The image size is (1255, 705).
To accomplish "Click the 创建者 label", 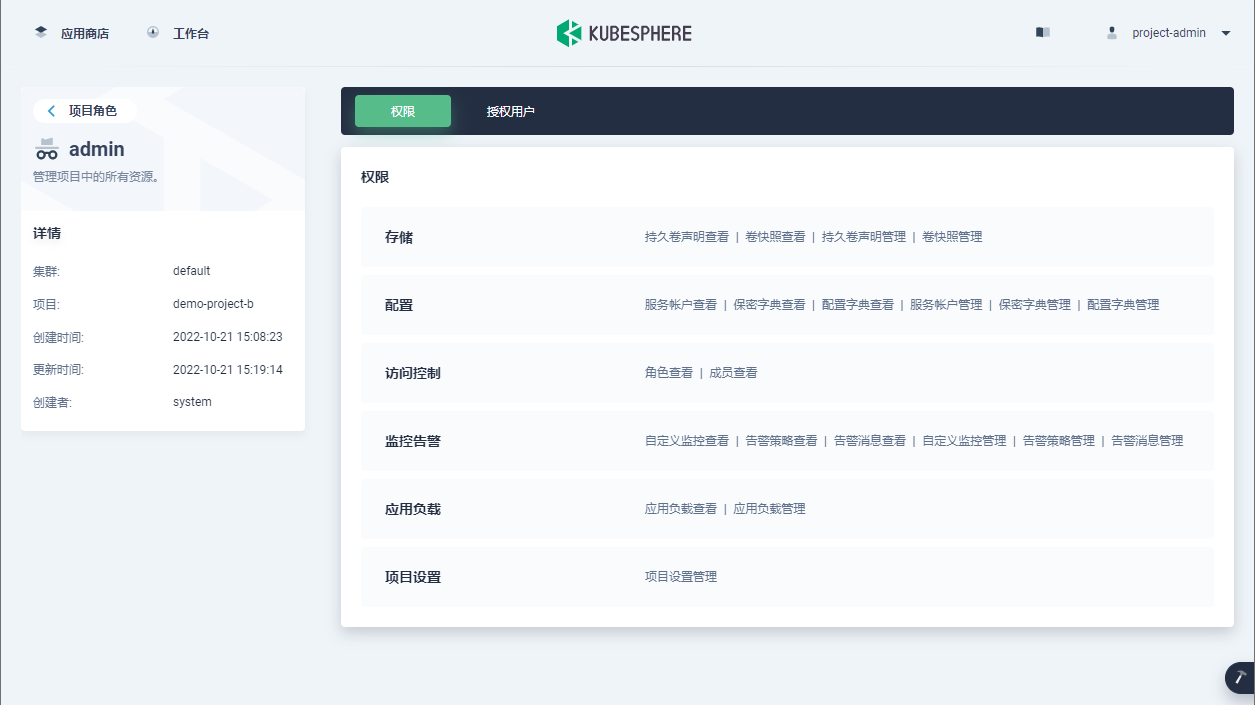I will (x=53, y=402).
